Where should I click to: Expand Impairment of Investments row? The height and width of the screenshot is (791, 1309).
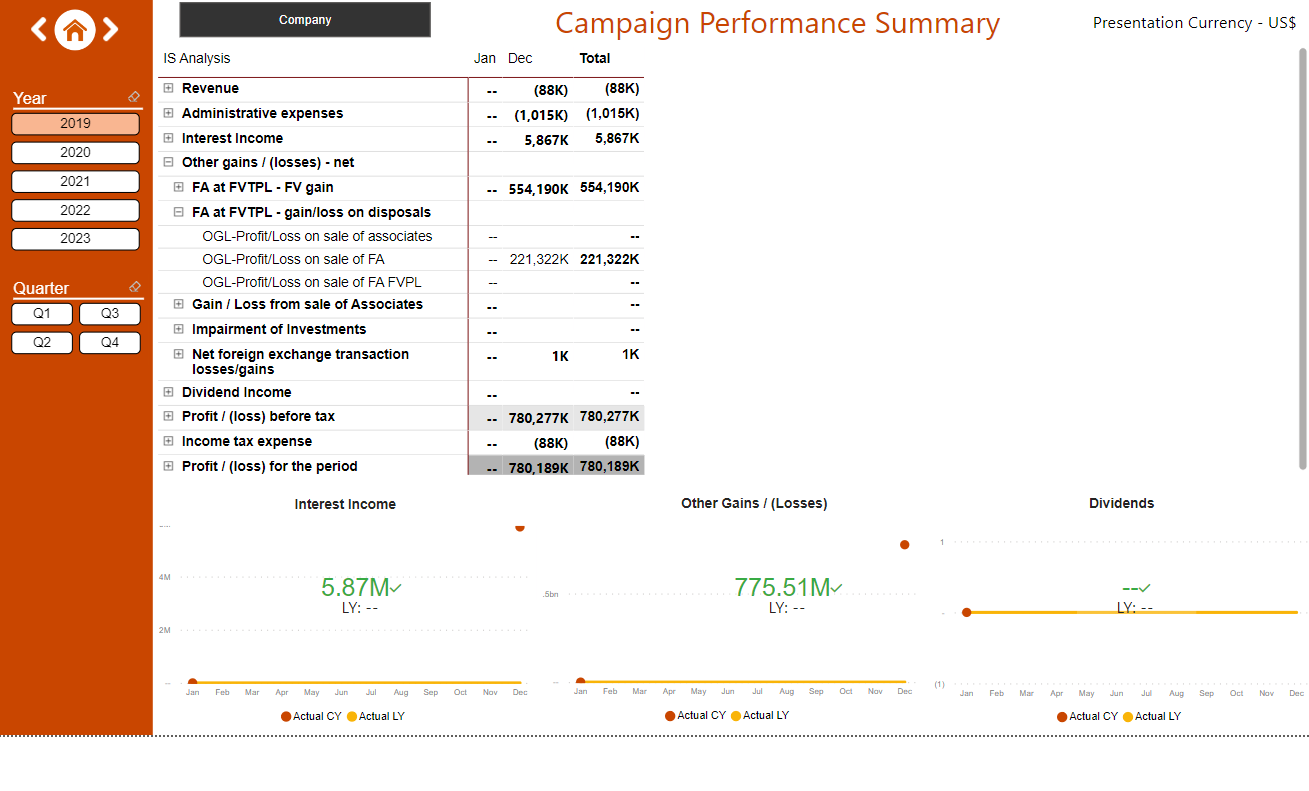pyautogui.click(x=179, y=329)
